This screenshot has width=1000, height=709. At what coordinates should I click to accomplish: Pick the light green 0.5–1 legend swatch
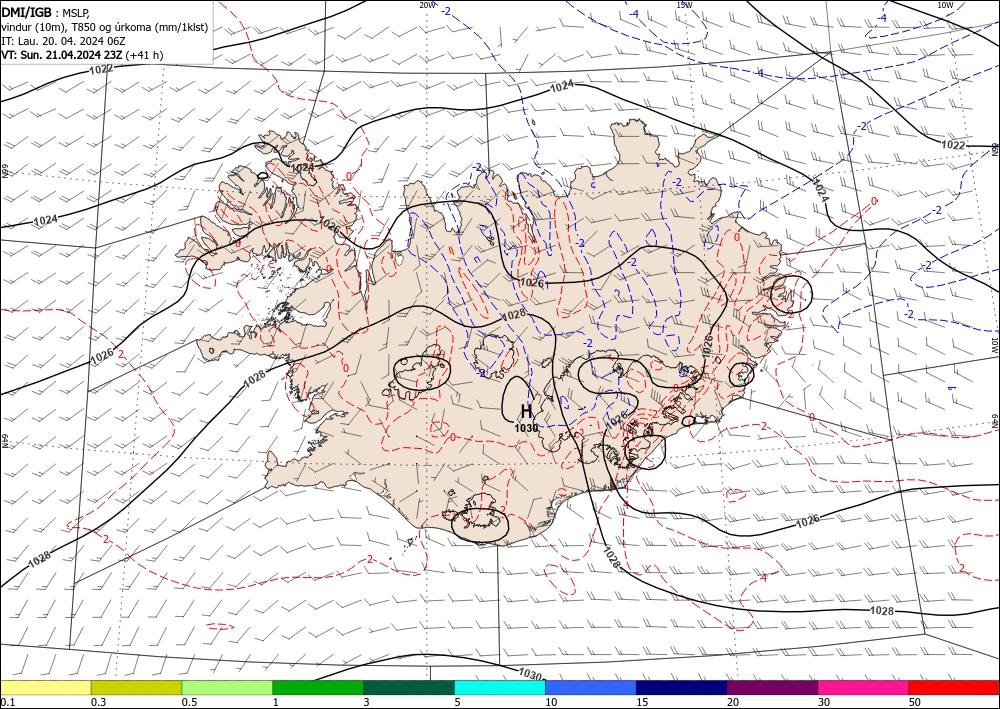click(227, 688)
